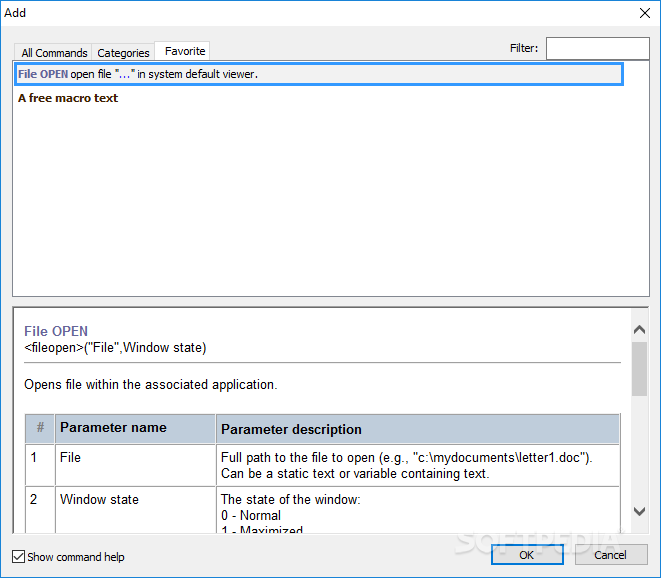Select 'A free macro text' entry
This screenshot has height=578, width=661.
point(68,98)
